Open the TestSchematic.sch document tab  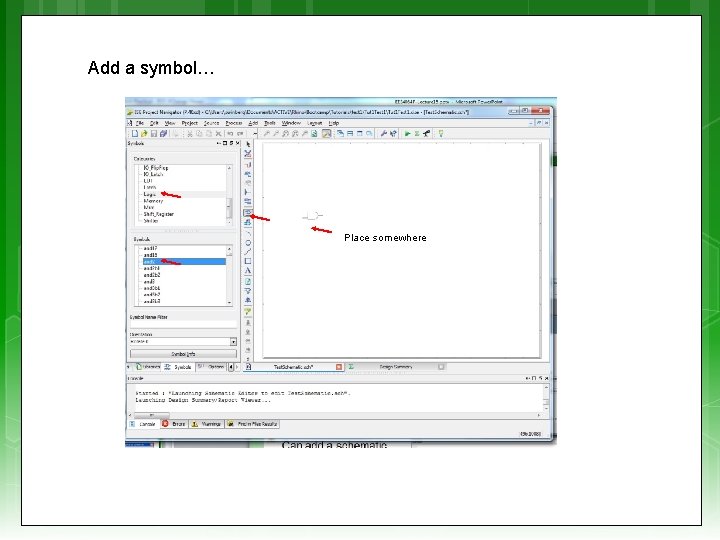[x=293, y=367]
